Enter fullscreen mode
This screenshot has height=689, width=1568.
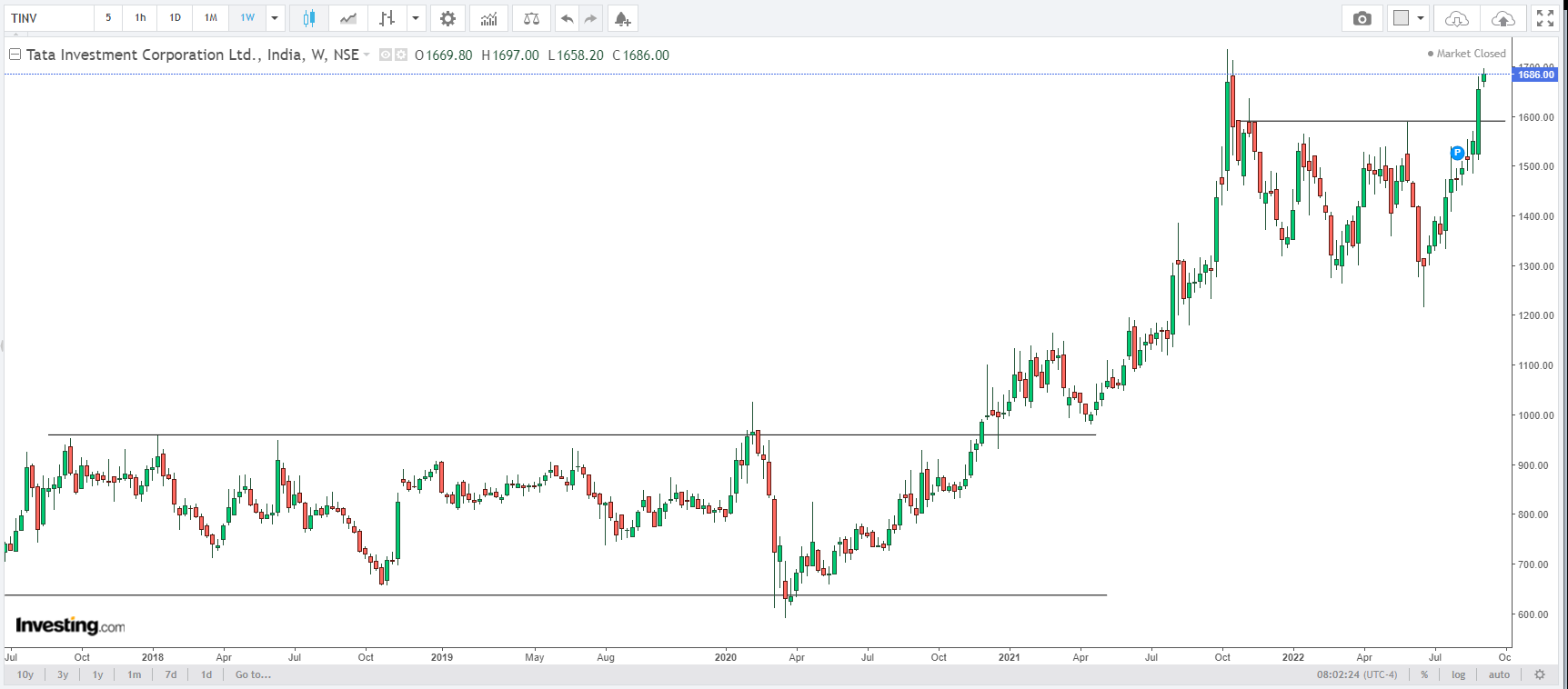[x=1545, y=18]
